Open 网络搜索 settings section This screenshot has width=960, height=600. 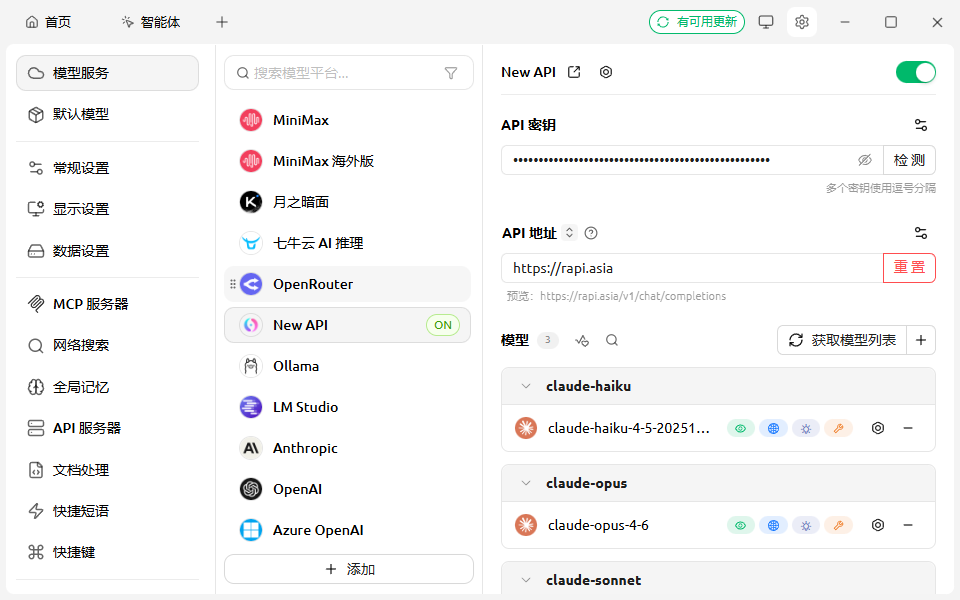107,345
